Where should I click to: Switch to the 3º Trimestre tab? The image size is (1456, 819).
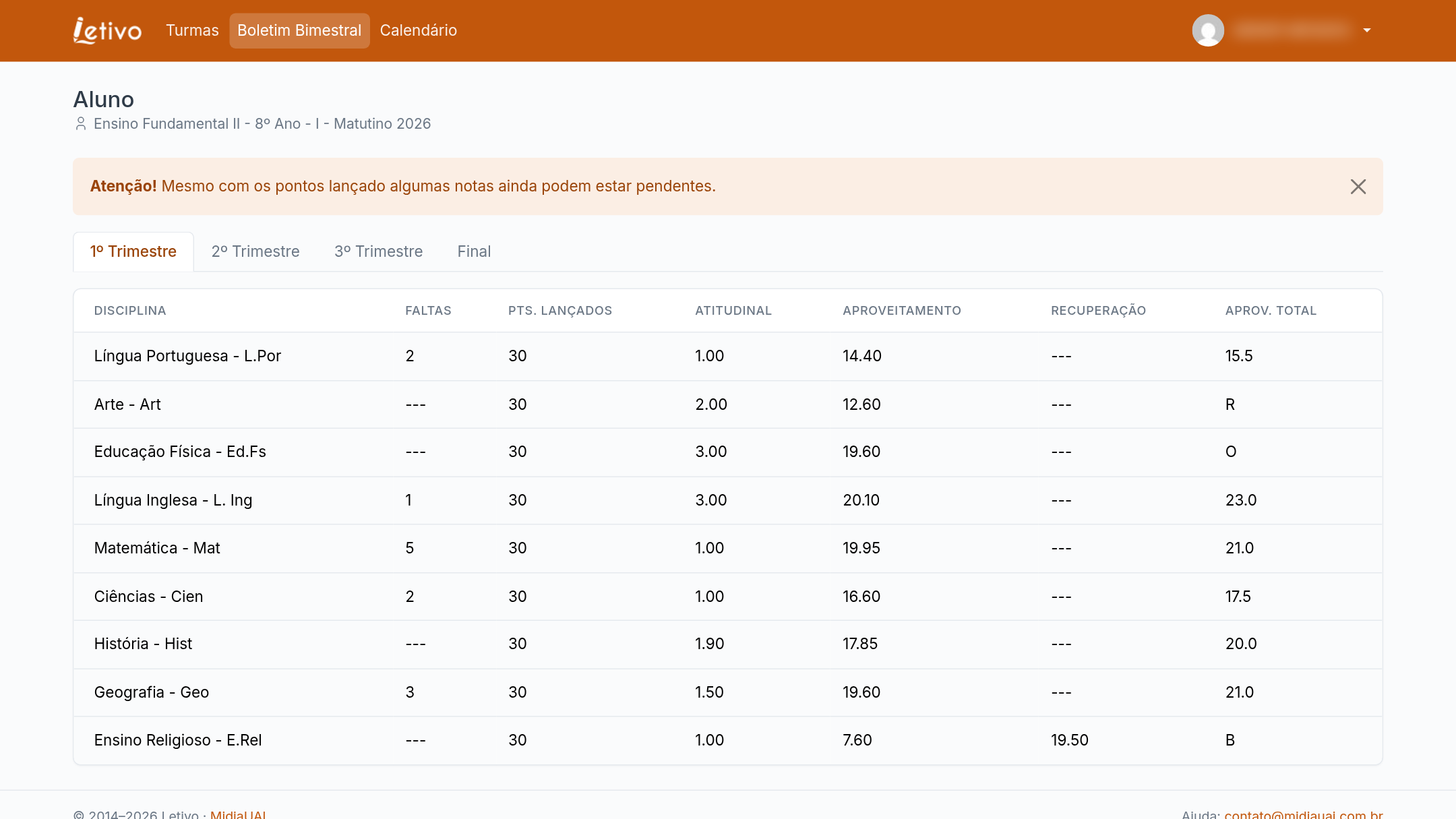(379, 251)
